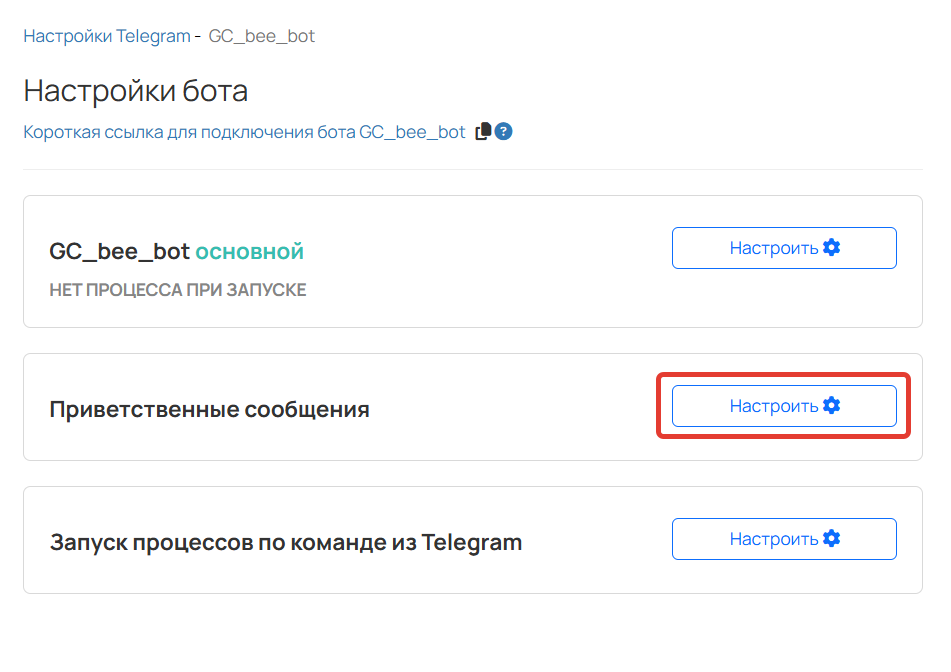Open help question mark icon next to short link

click(x=503, y=131)
